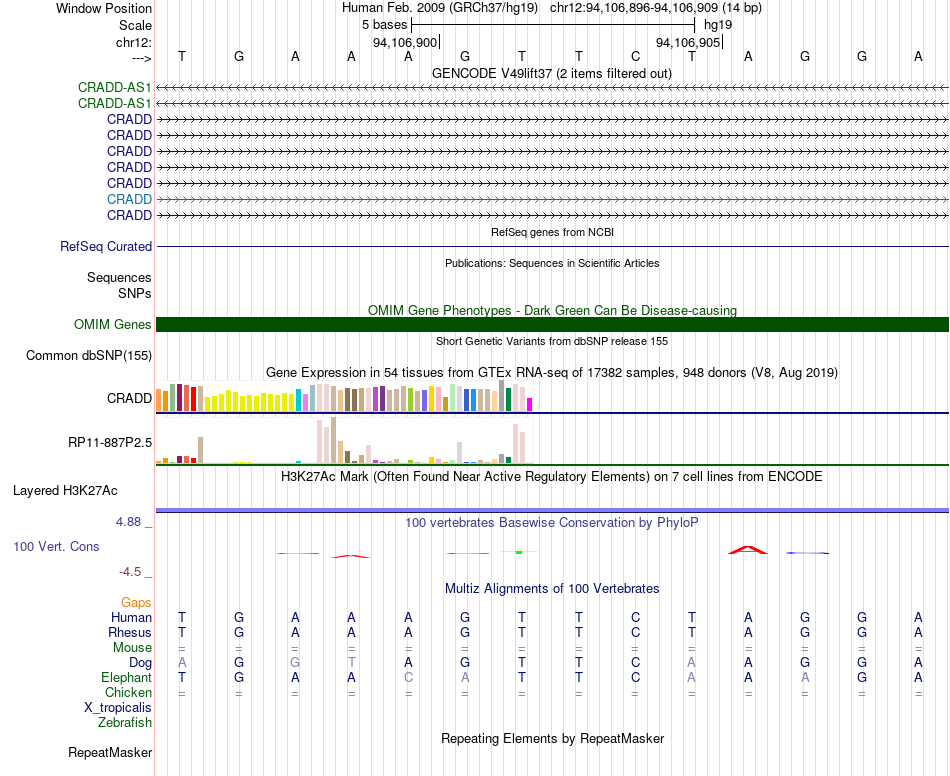Open the RefSeq Curated track label

pyautogui.click(x=106, y=247)
